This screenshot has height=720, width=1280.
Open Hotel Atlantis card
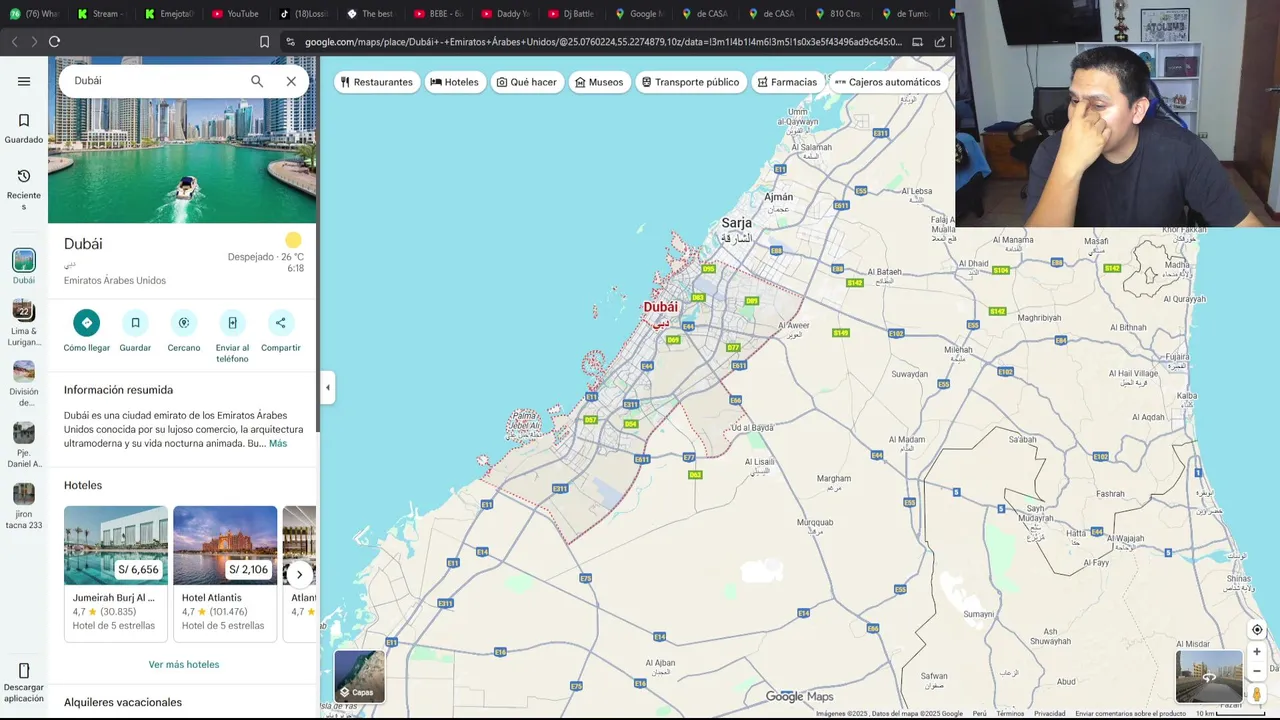tap(225, 572)
